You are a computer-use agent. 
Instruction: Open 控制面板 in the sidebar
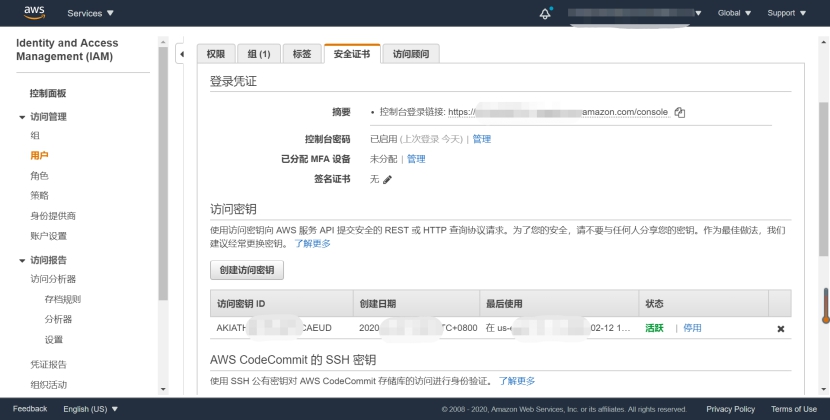[x=48, y=94]
